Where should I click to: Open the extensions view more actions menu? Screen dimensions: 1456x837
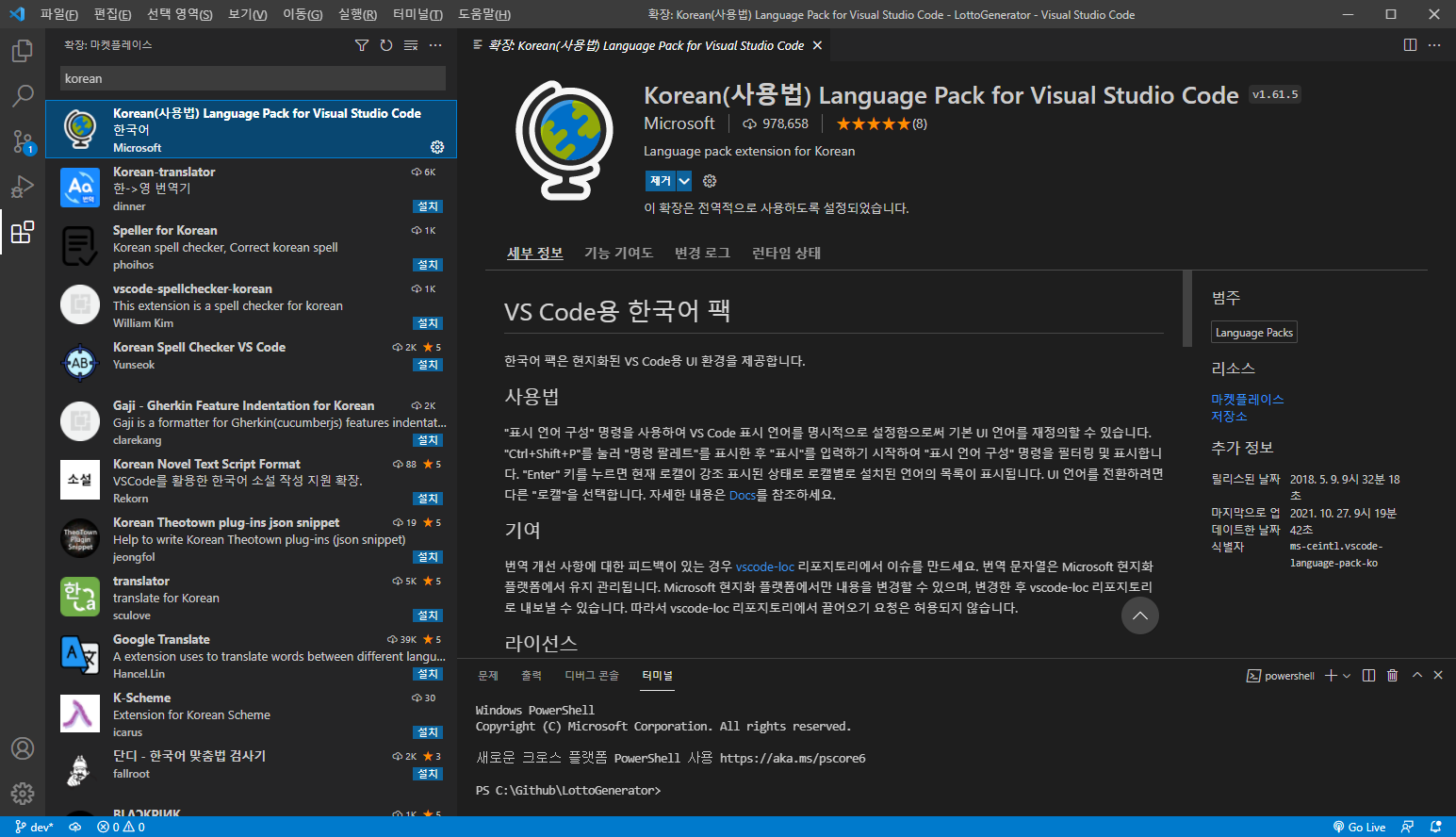pyautogui.click(x=435, y=45)
